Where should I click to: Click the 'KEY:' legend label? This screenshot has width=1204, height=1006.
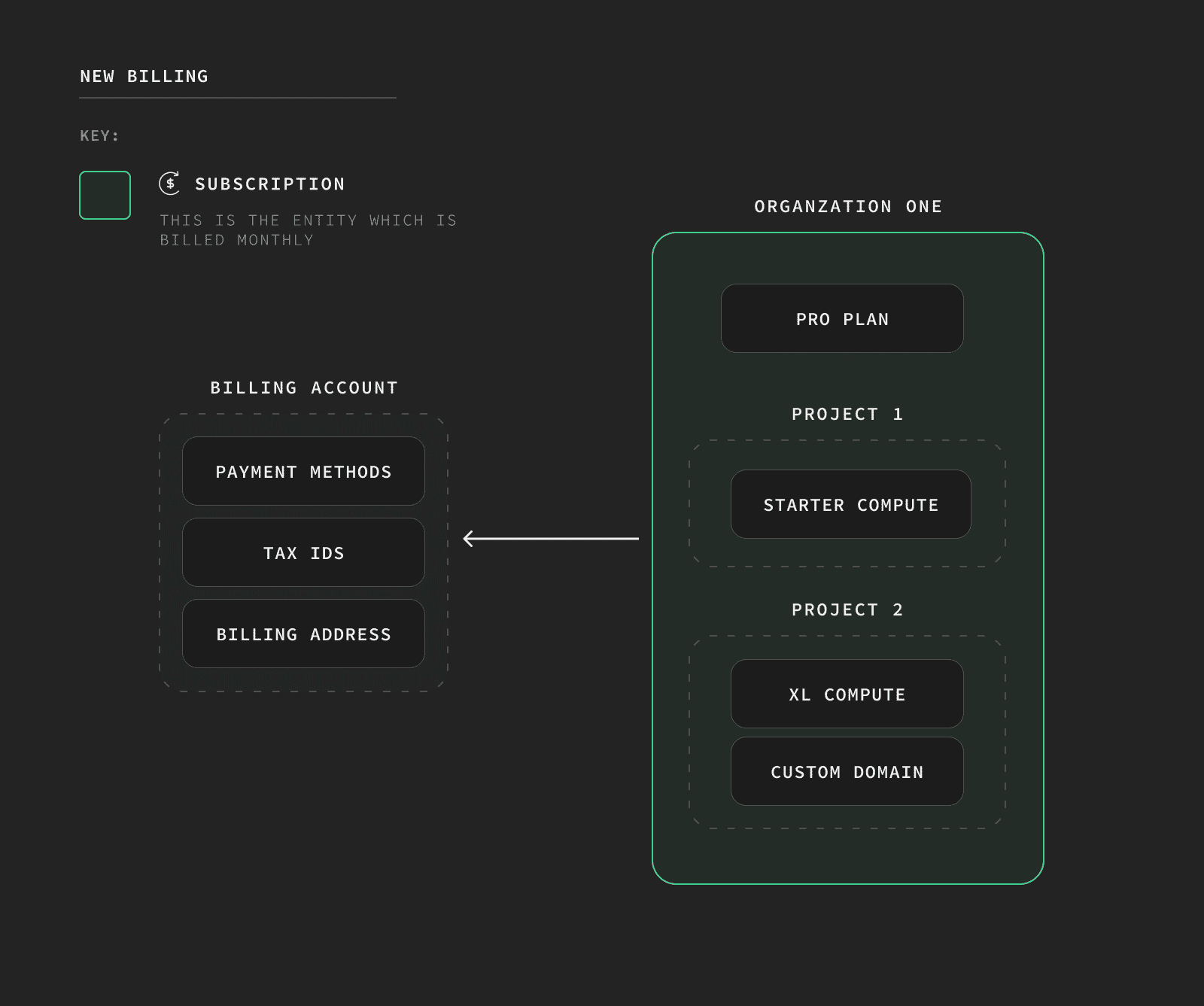(x=99, y=136)
